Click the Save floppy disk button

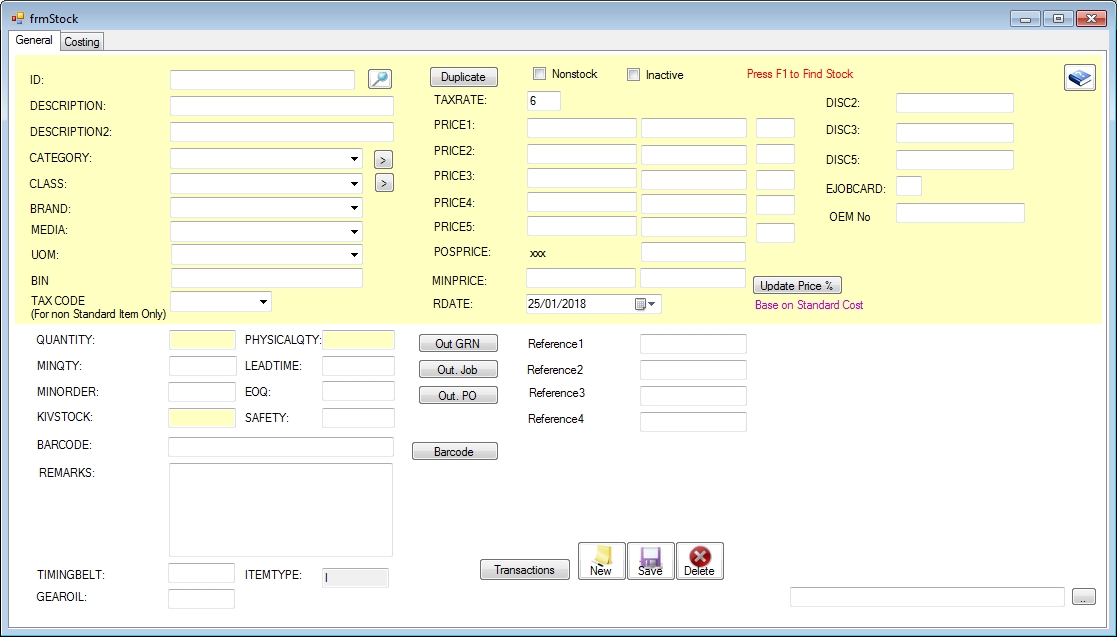[x=650, y=561]
